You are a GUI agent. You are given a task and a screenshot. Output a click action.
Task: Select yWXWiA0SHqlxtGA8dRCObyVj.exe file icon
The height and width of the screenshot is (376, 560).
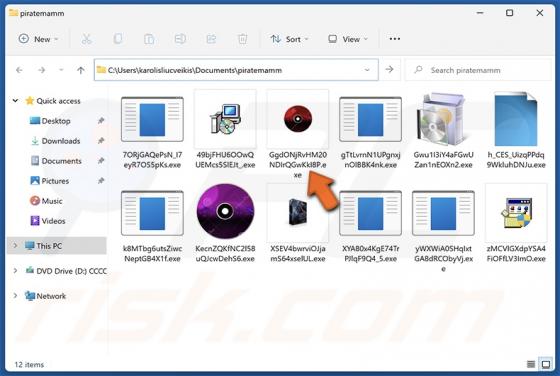coord(443,213)
